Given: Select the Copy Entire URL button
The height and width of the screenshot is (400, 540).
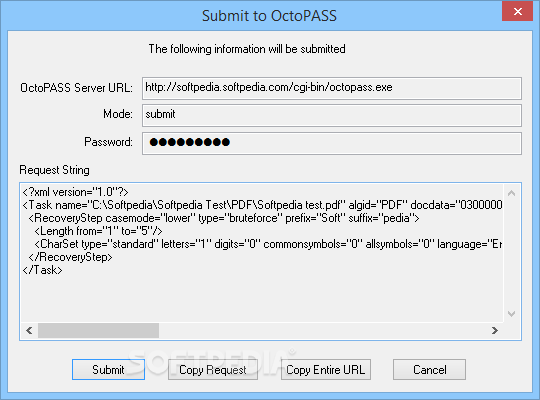Looking at the screenshot, I should [326, 370].
